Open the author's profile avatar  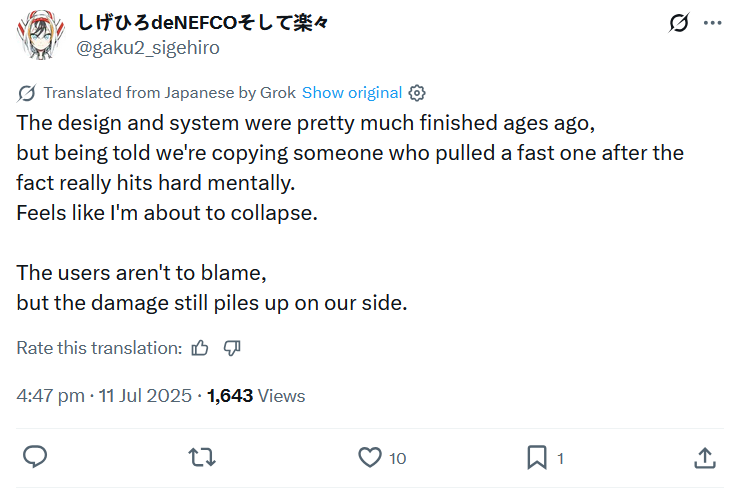point(39,35)
